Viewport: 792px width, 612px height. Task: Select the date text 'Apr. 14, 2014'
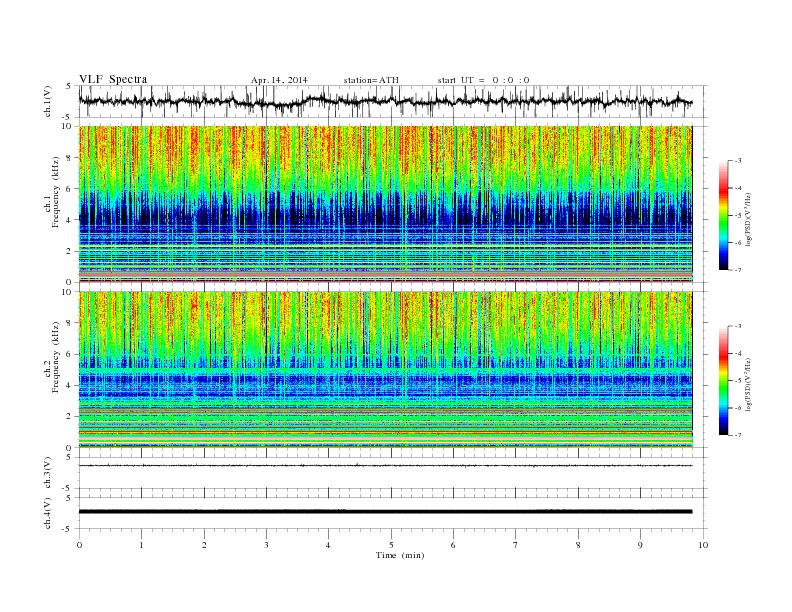(x=279, y=80)
